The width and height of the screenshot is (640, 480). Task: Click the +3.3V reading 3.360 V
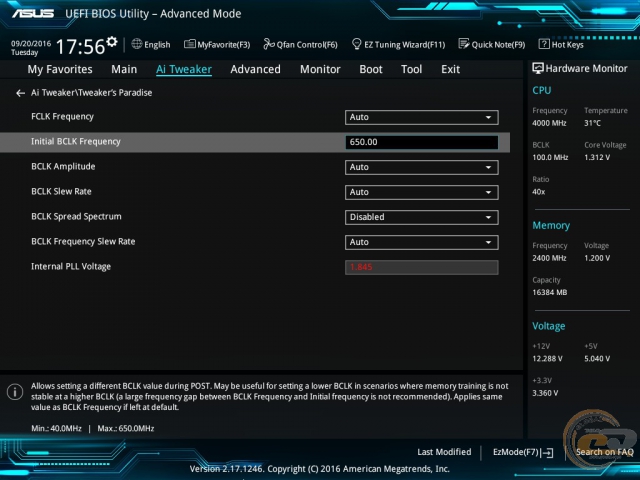(x=545, y=393)
